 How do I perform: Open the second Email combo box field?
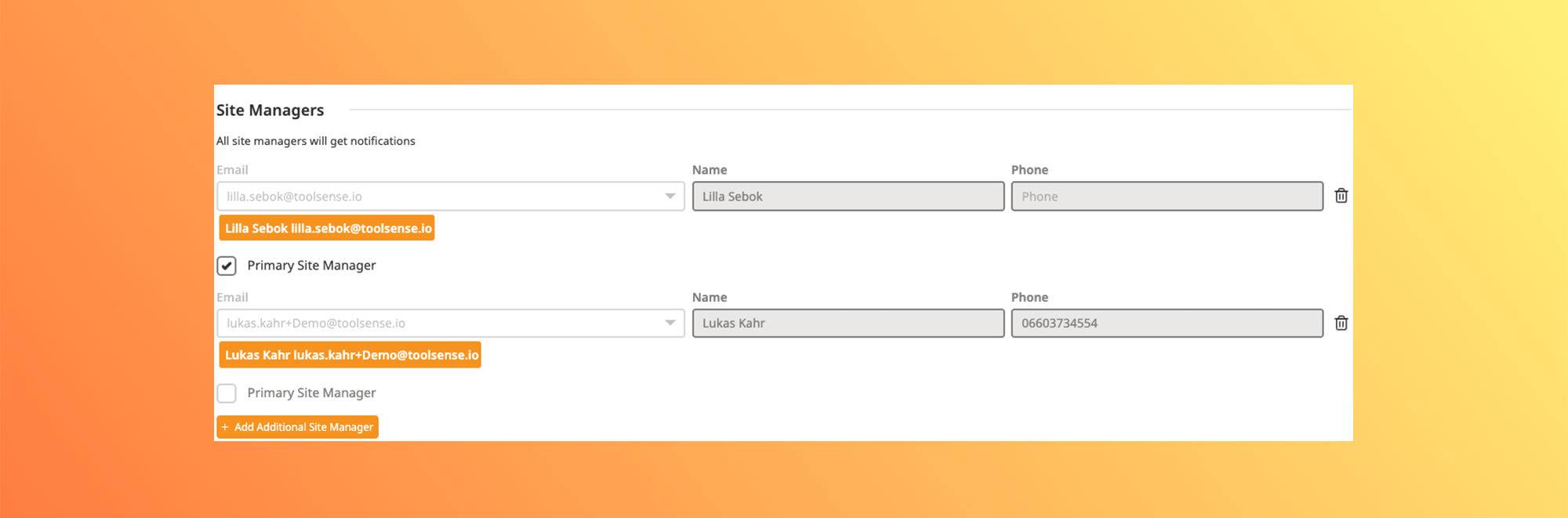tap(439, 323)
